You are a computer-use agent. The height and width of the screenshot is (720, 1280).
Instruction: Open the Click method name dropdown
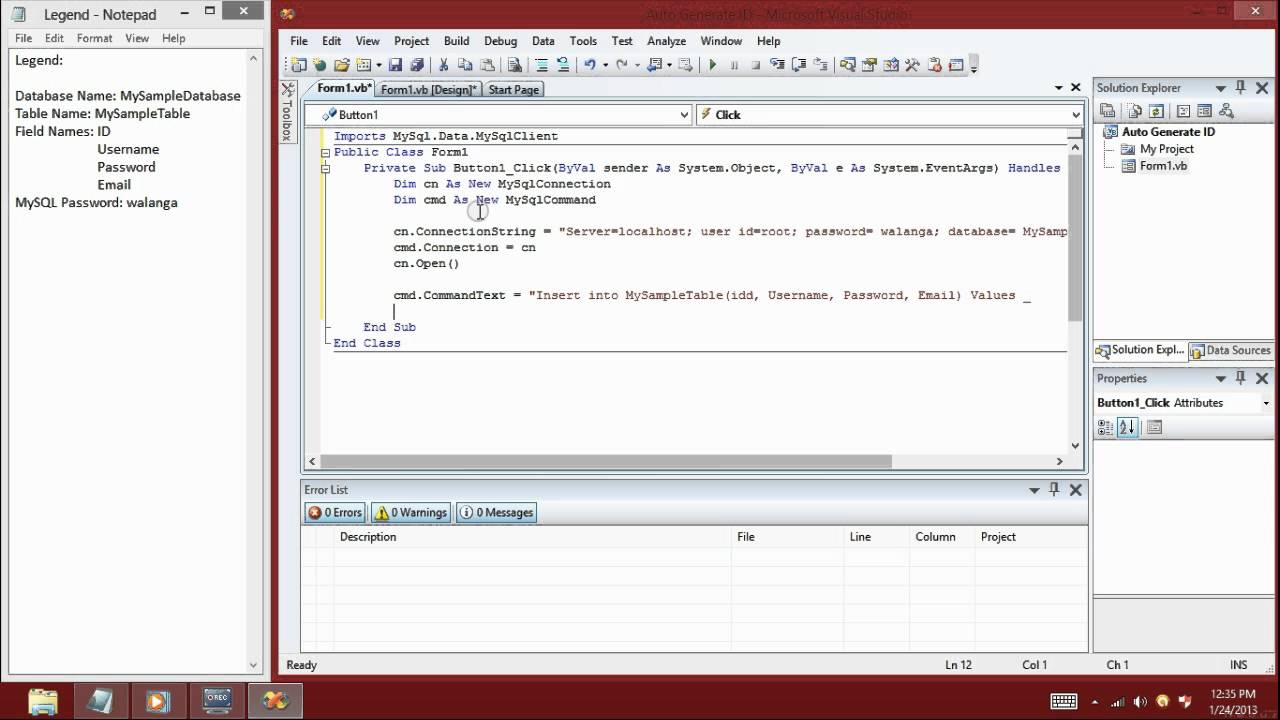click(1076, 115)
